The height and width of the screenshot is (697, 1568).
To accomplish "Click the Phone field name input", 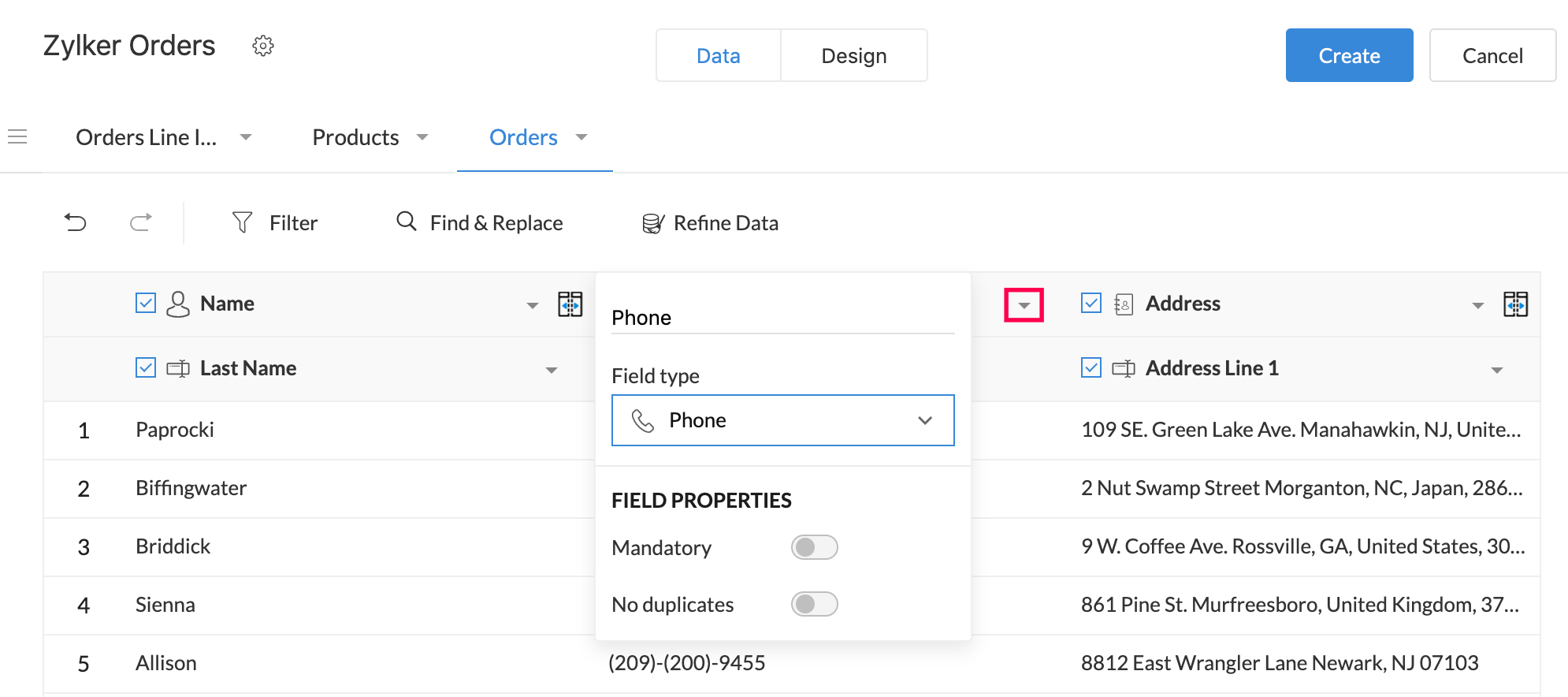I will [x=782, y=318].
